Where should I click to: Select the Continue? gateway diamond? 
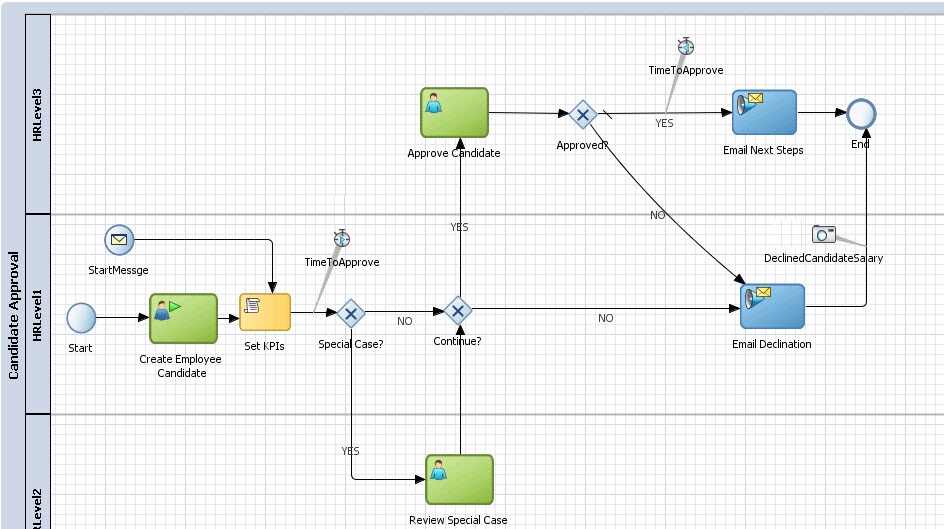pos(457,311)
